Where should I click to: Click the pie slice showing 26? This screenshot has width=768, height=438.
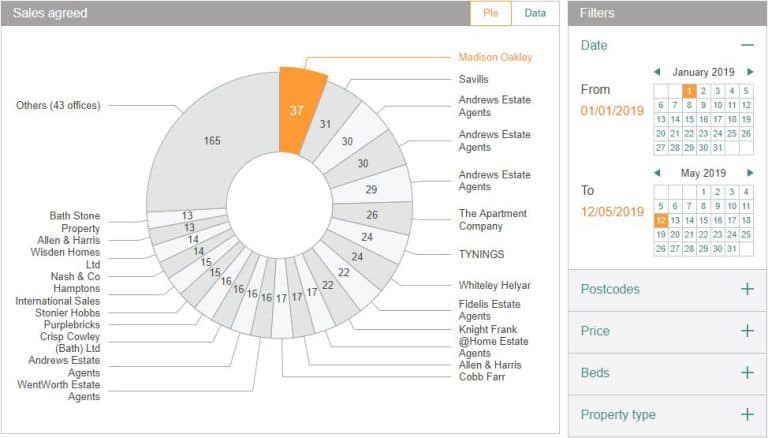point(372,215)
